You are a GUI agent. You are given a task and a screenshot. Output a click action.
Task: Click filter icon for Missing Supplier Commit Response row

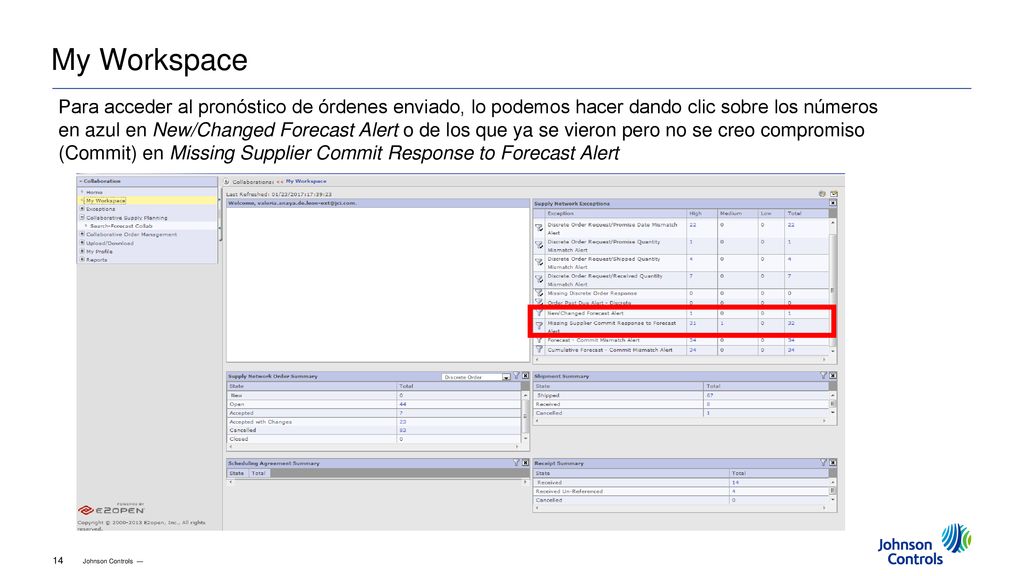click(x=539, y=325)
